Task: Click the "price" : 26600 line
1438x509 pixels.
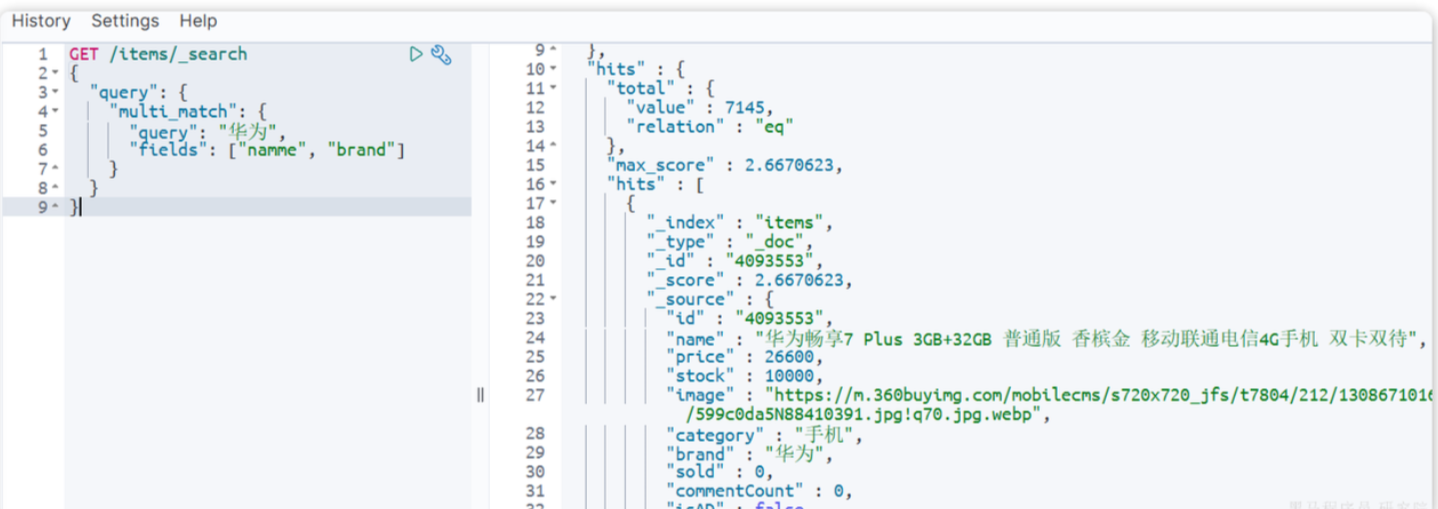Action: point(745,357)
